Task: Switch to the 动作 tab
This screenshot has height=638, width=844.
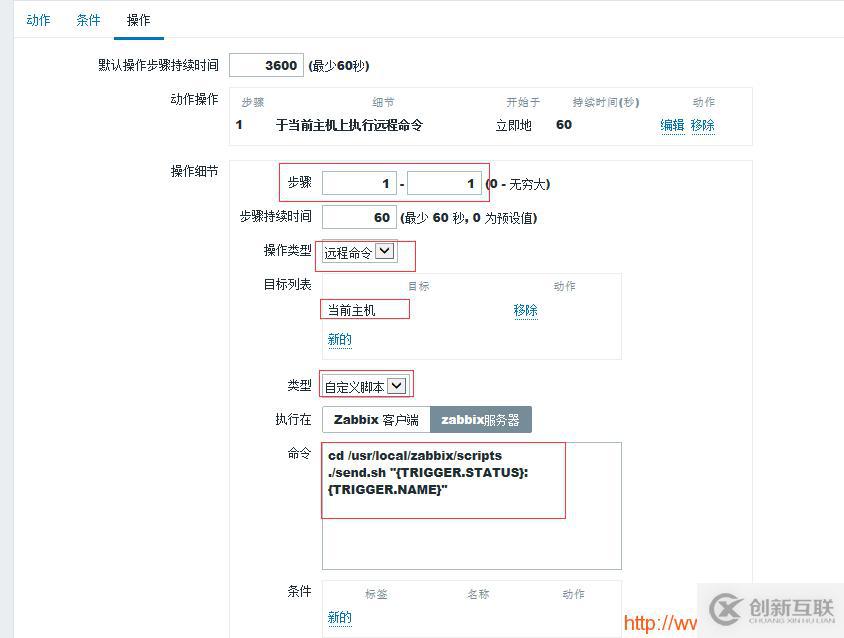Action: [38, 20]
